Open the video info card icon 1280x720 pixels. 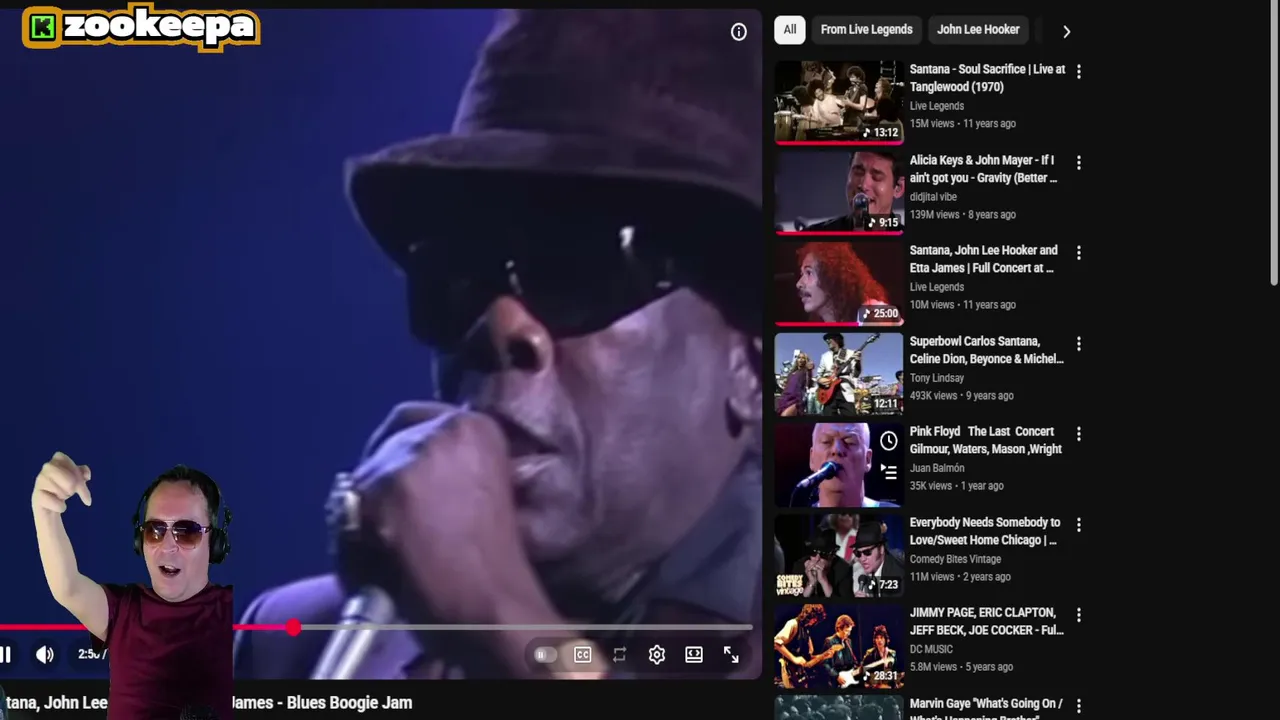point(739,32)
